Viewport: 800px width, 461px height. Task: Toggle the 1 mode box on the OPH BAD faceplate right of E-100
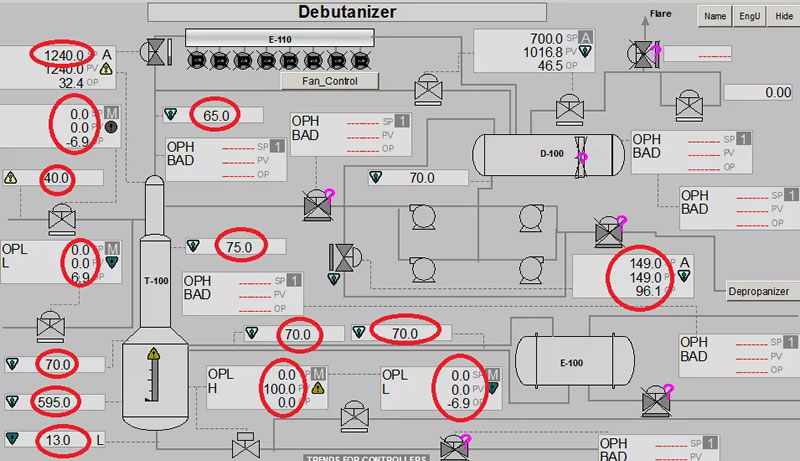[x=790, y=341]
